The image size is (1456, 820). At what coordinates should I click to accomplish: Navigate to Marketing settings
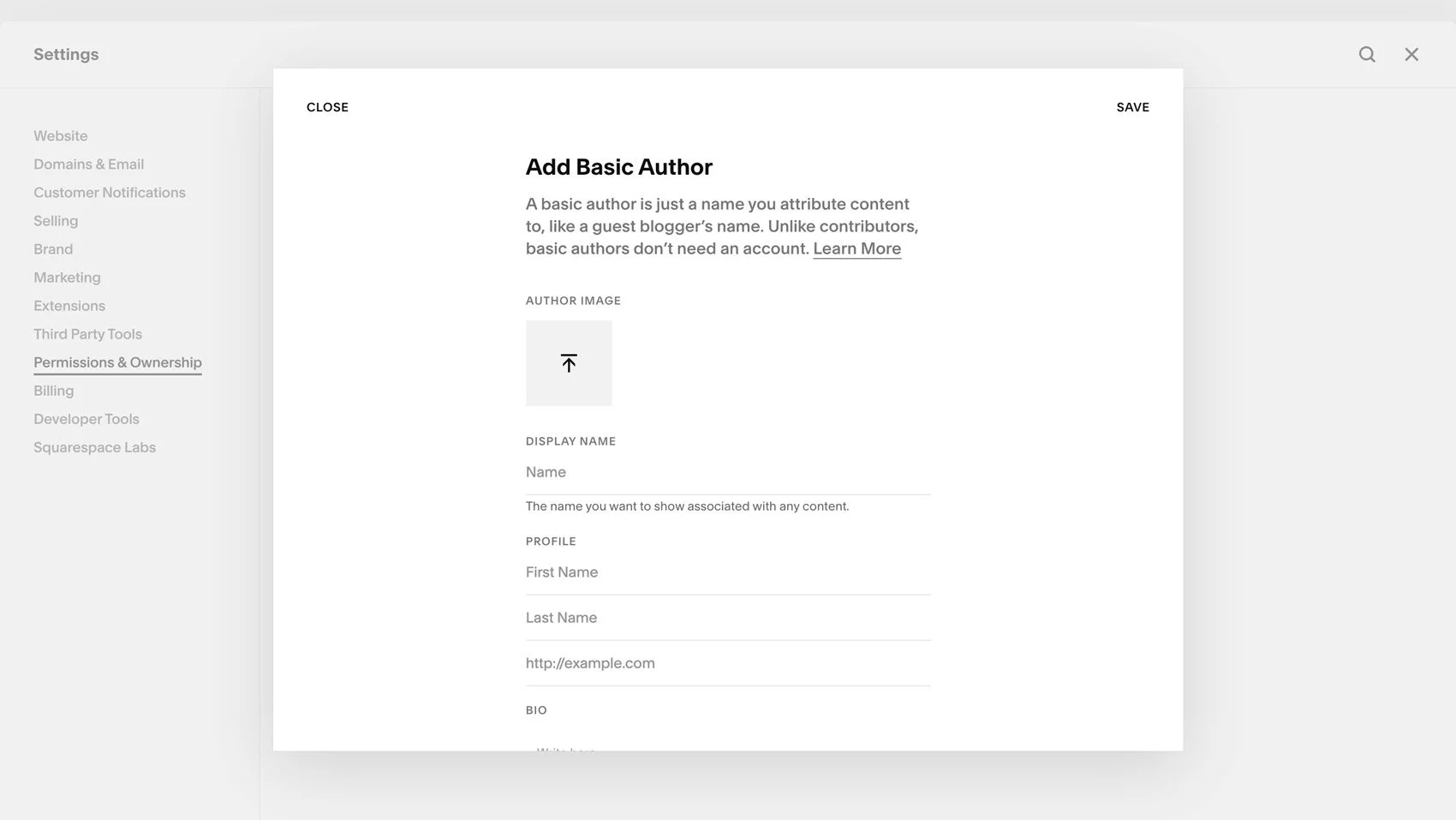click(67, 278)
